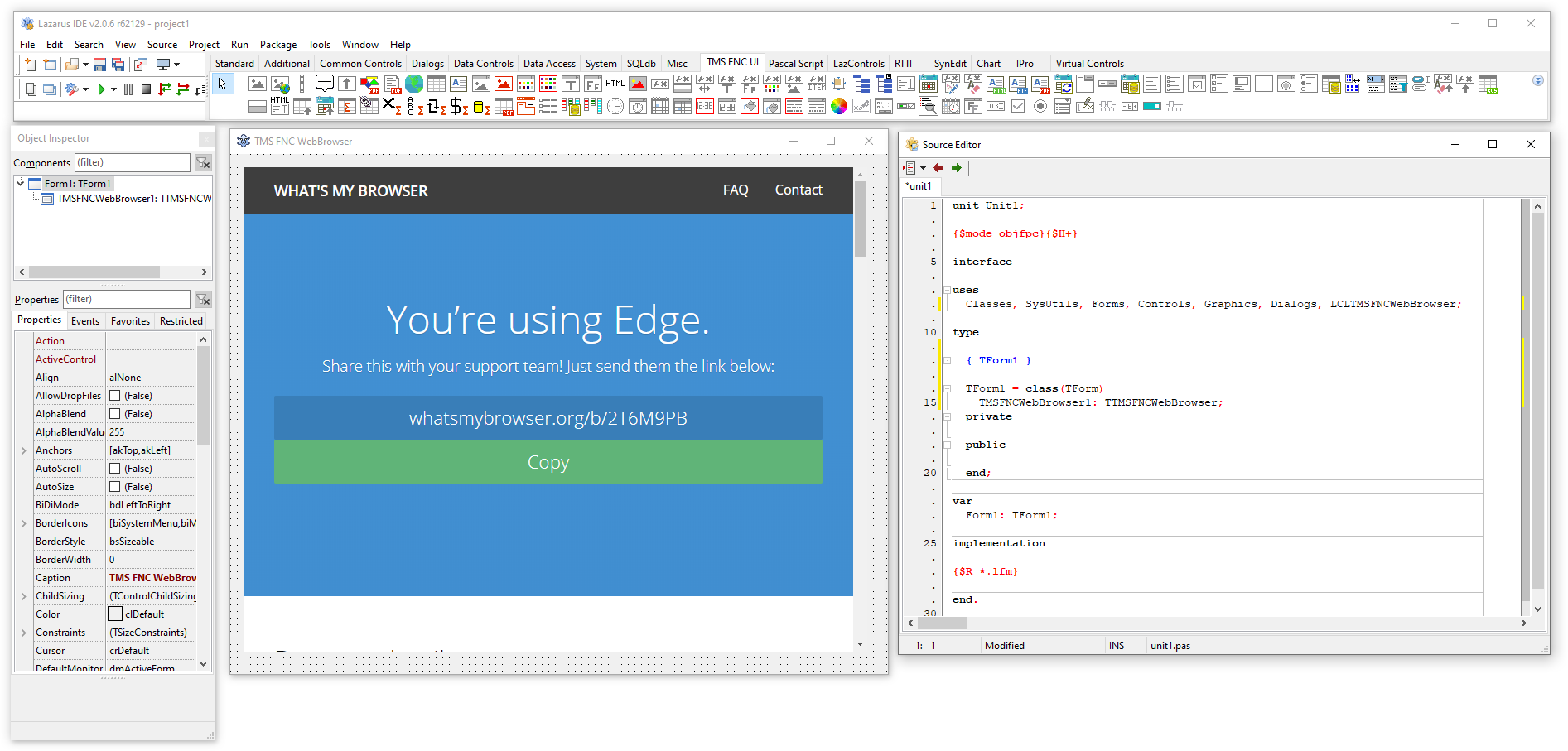Click the Color property clDefault swatch

[115, 614]
